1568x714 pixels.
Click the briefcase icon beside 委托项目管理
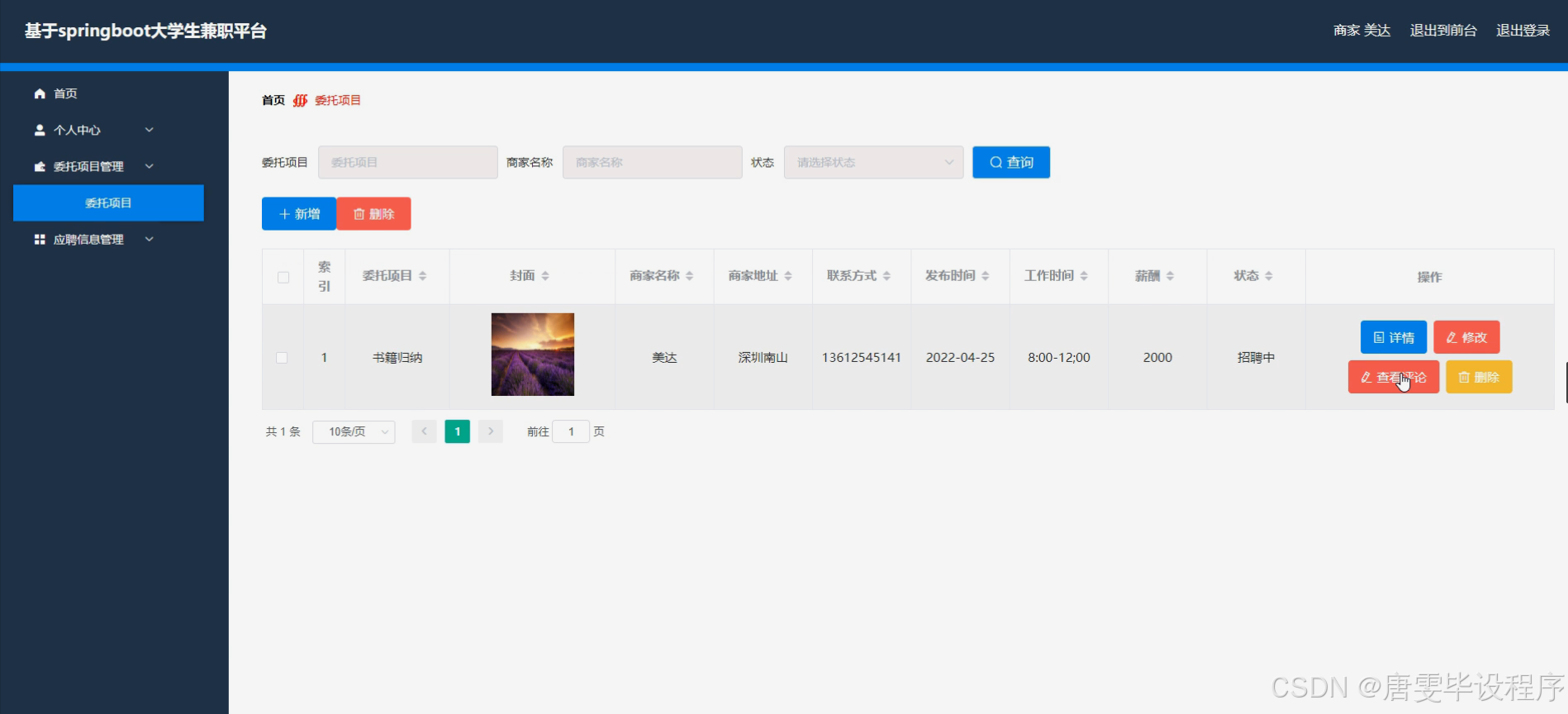[40, 166]
